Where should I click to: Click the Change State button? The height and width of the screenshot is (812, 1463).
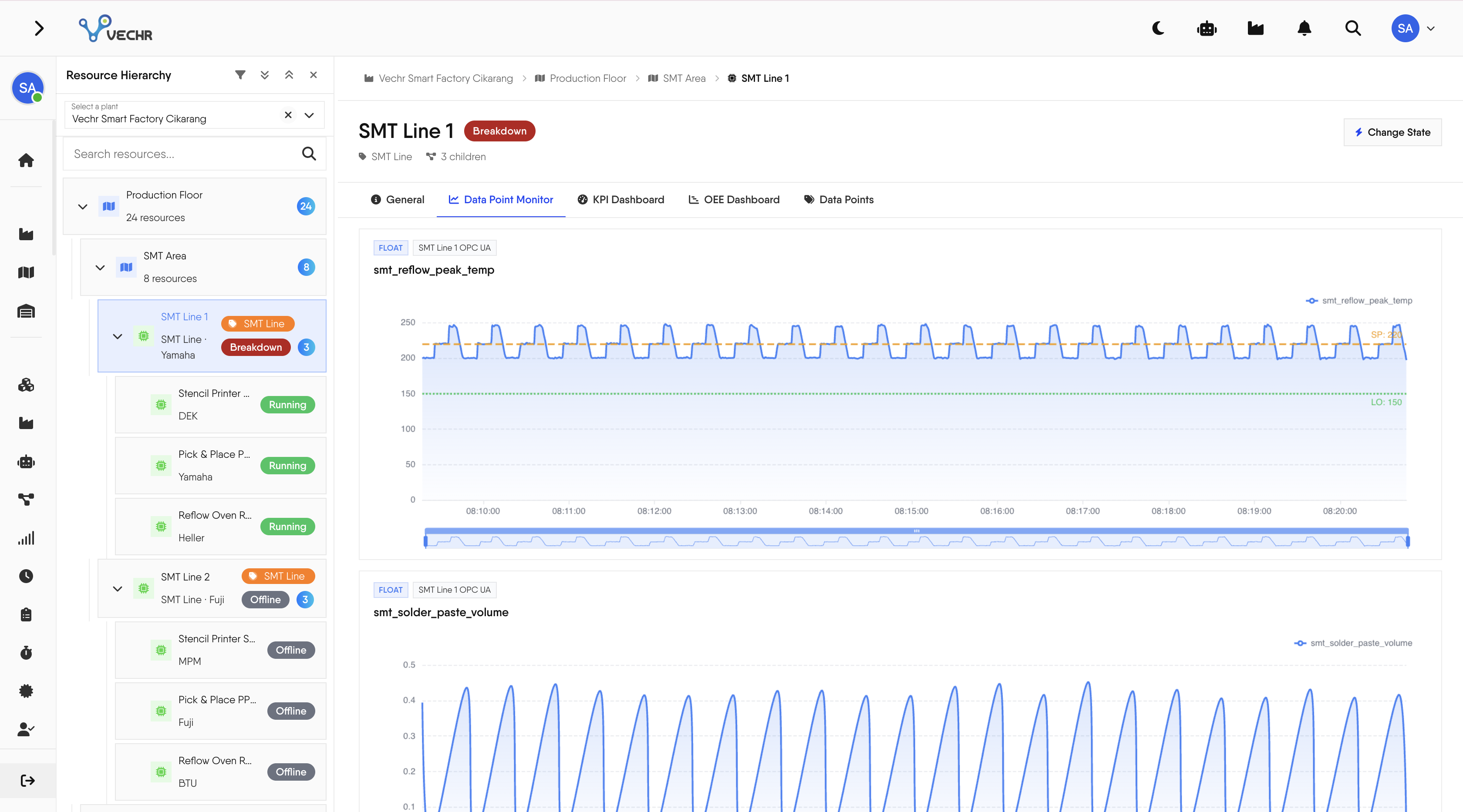tap(1392, 132)
